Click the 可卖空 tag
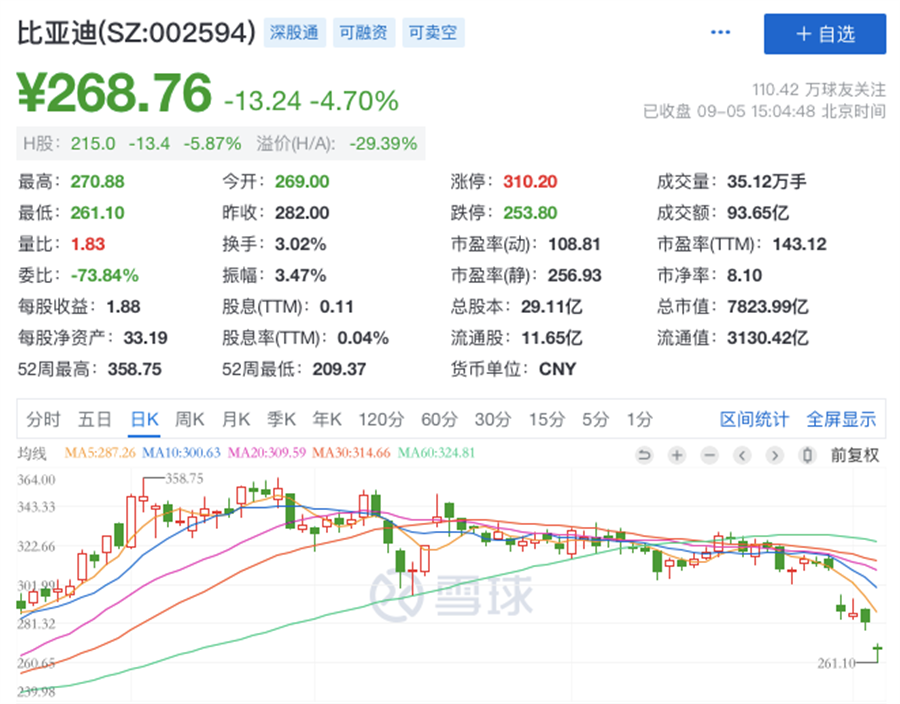900x704 pixels. (433, 33)
